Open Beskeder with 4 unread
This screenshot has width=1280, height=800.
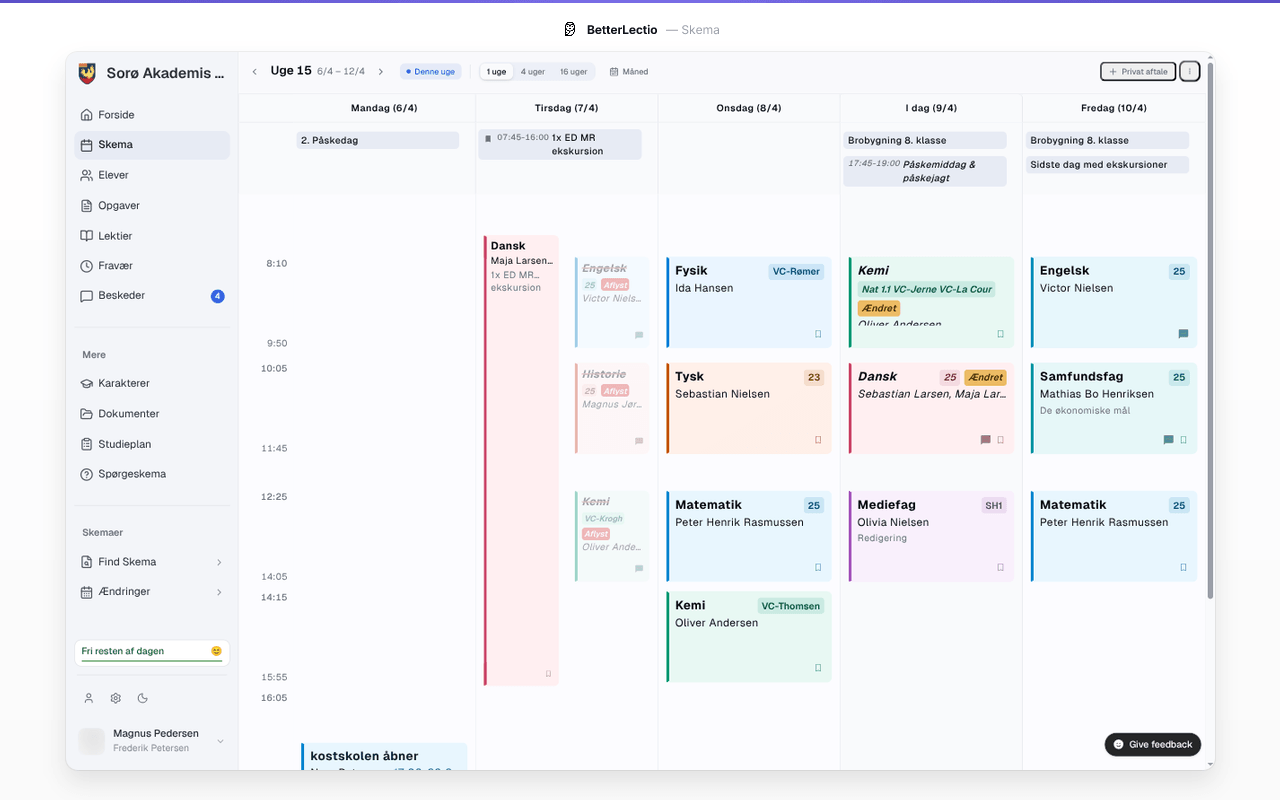[152, 296]
